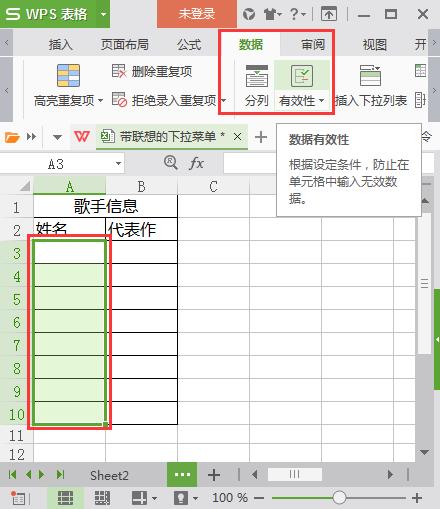The height and width of the screenshot is (509, 440).
Task: Switch to the 审阅 ribbon tab
Action: click(313, 44)
